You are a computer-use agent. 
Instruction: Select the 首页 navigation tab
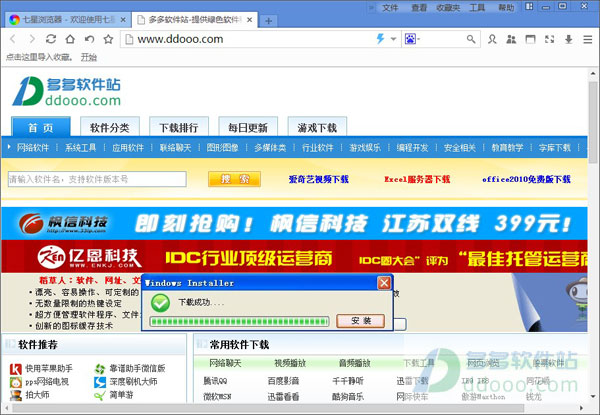click(x=41, y=127)
